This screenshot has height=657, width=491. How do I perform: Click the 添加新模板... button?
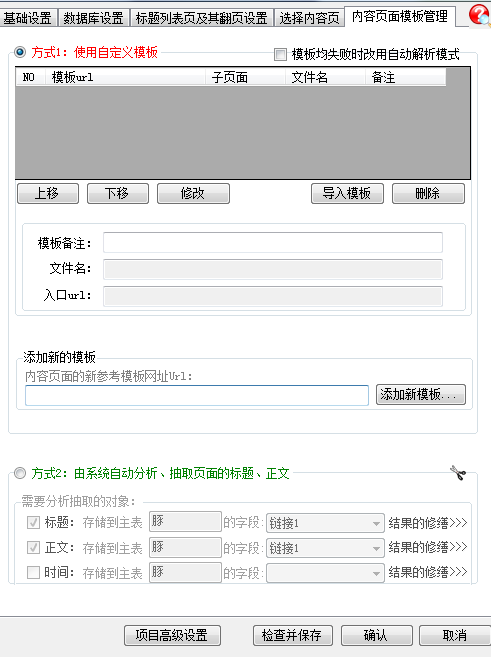pos(421,394)
